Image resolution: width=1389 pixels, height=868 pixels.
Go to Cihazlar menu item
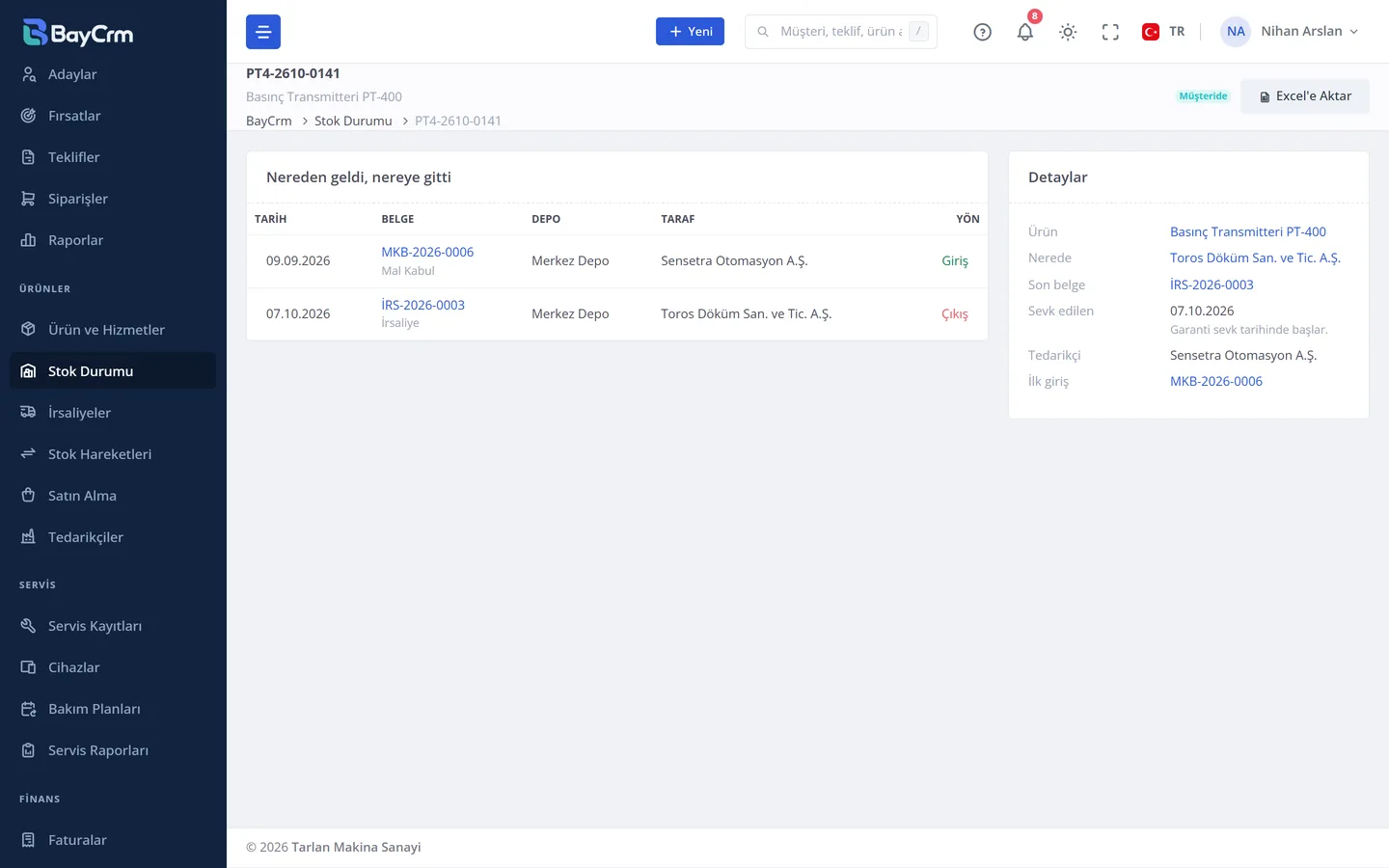(113, 667)
